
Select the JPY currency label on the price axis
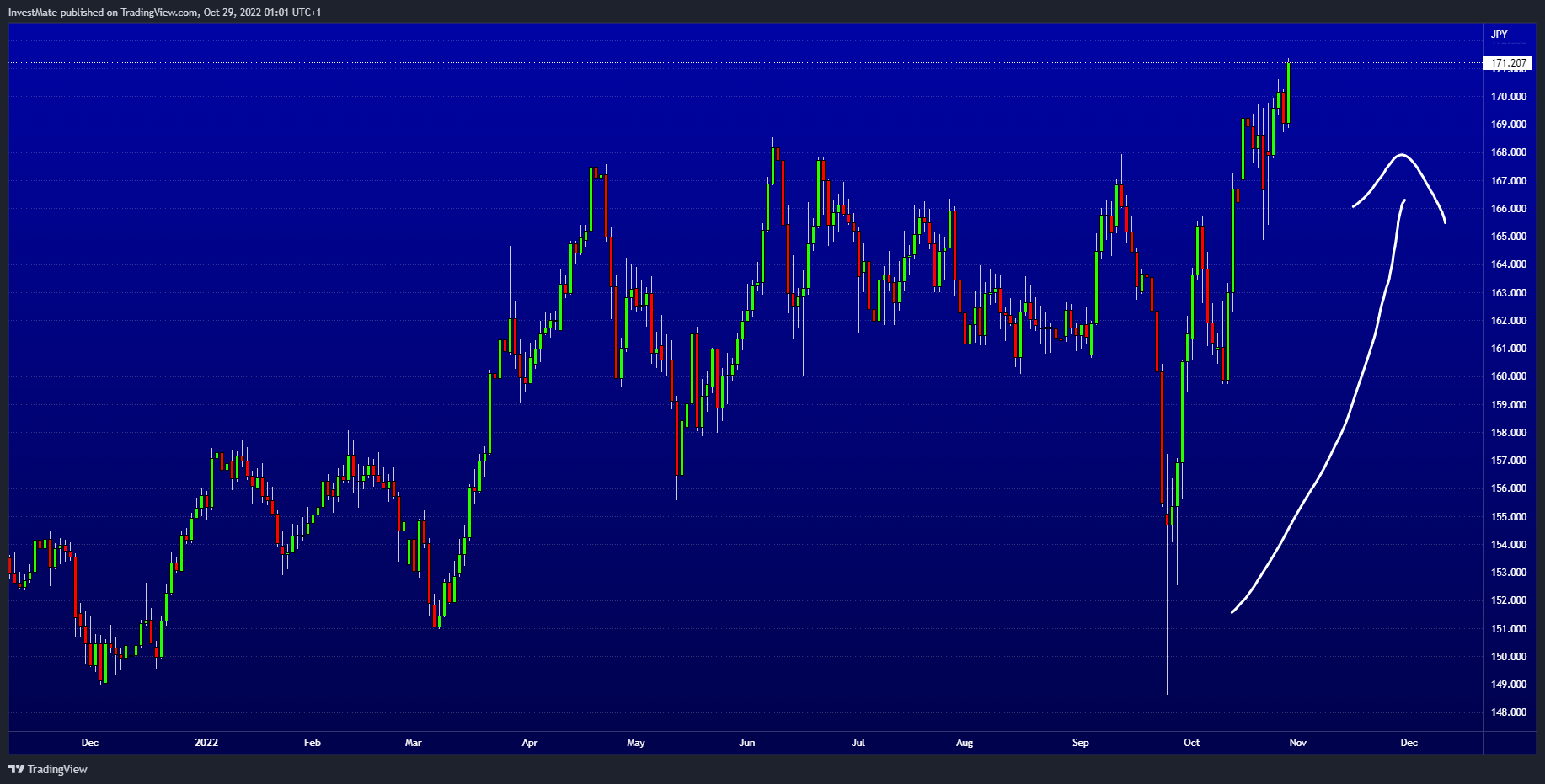[x=1500, y=35]
